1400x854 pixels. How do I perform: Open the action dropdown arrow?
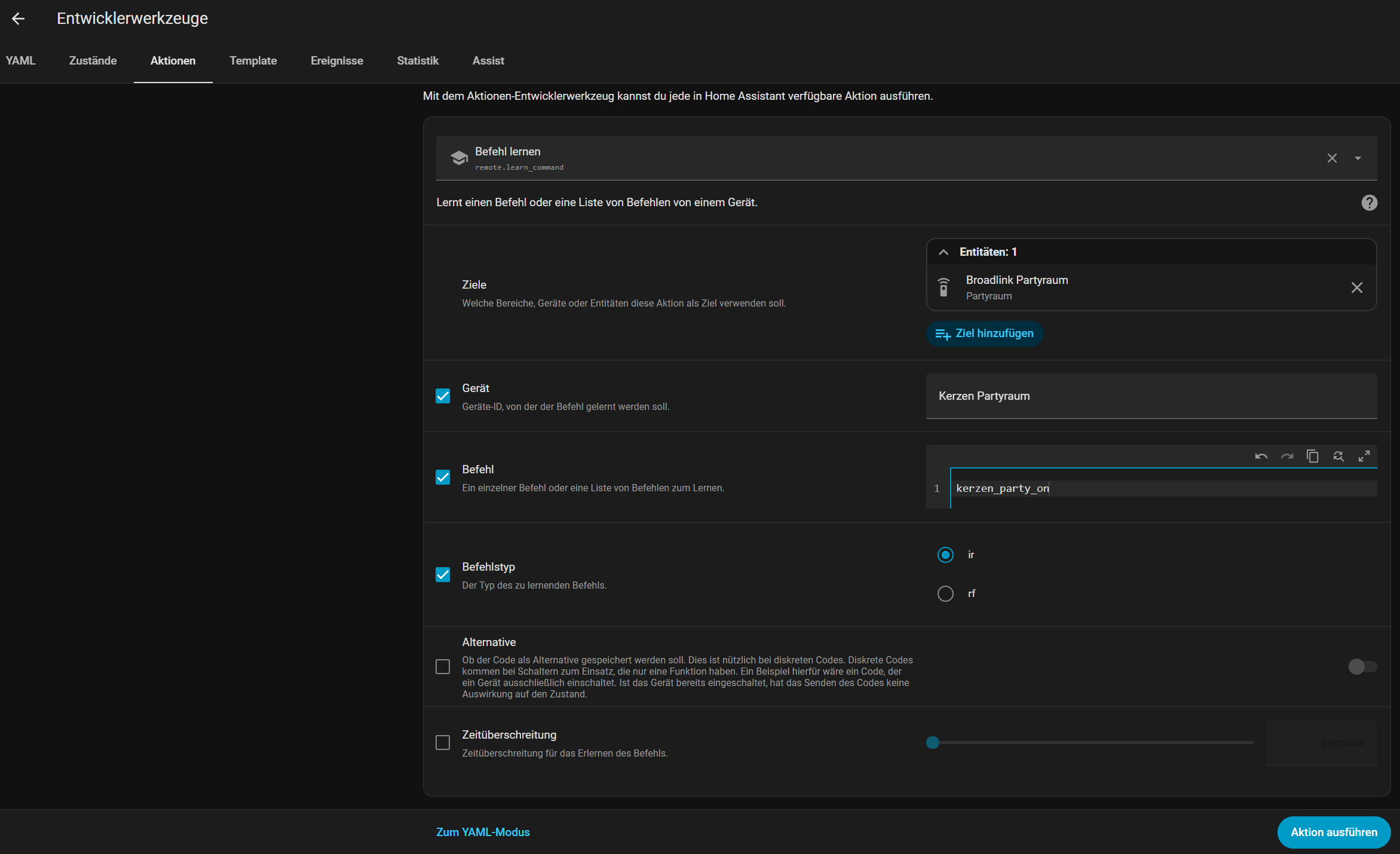(1358, 158)
